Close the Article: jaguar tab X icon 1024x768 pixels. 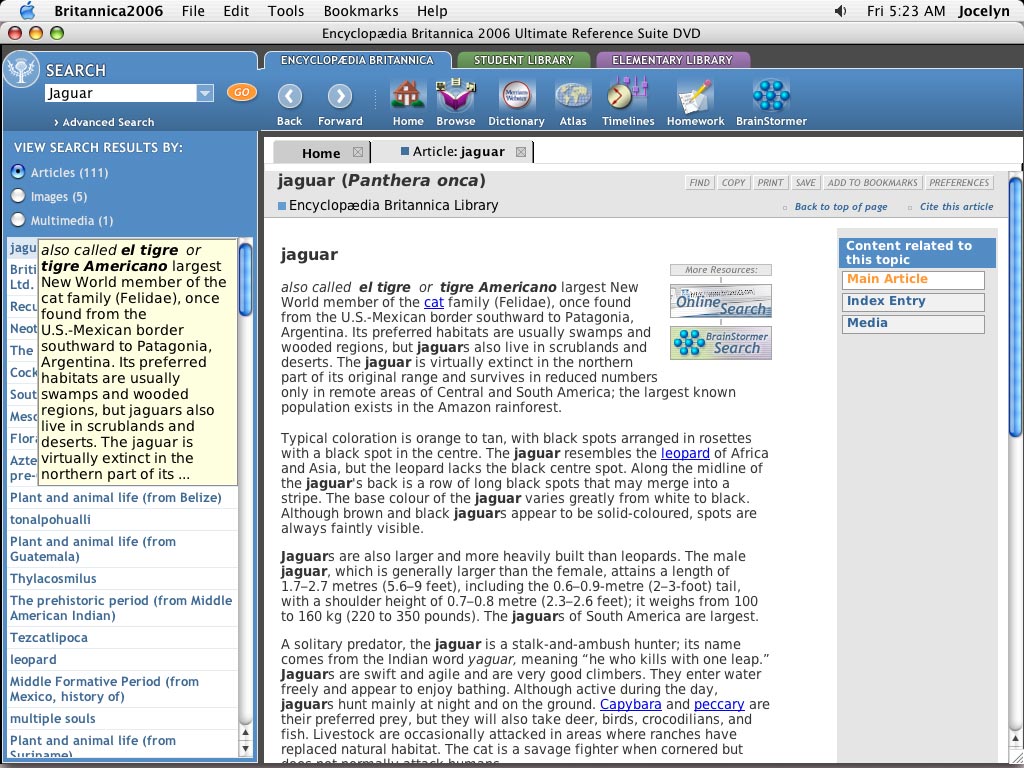pos(520,152)
